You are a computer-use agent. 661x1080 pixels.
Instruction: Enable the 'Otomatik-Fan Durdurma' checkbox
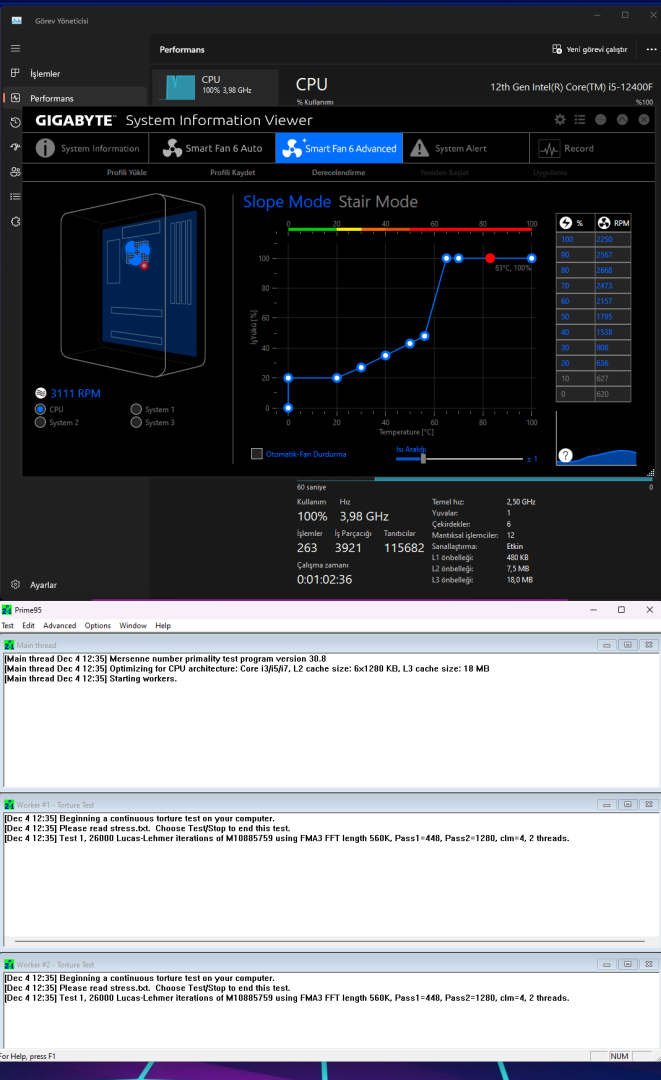pos(257,454)
